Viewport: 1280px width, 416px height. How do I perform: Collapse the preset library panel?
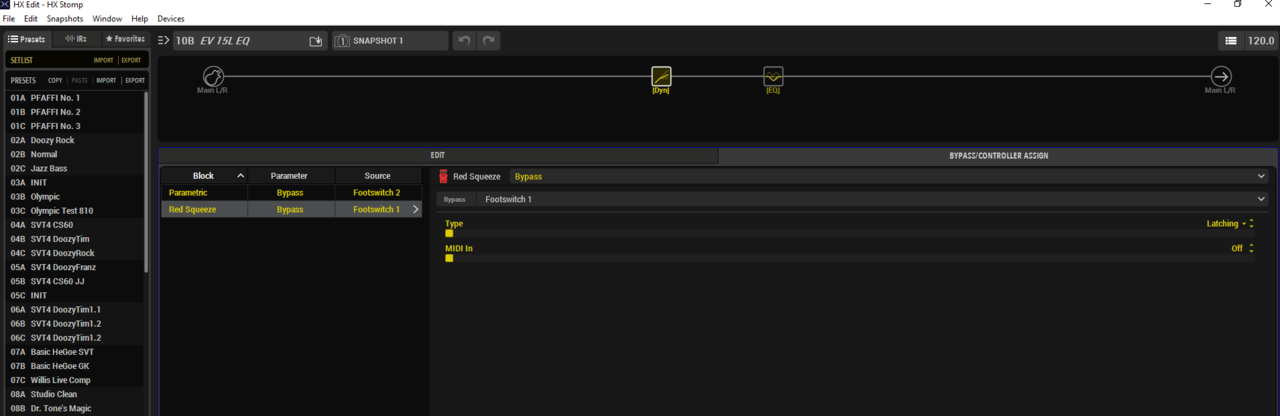coord(164,41)
